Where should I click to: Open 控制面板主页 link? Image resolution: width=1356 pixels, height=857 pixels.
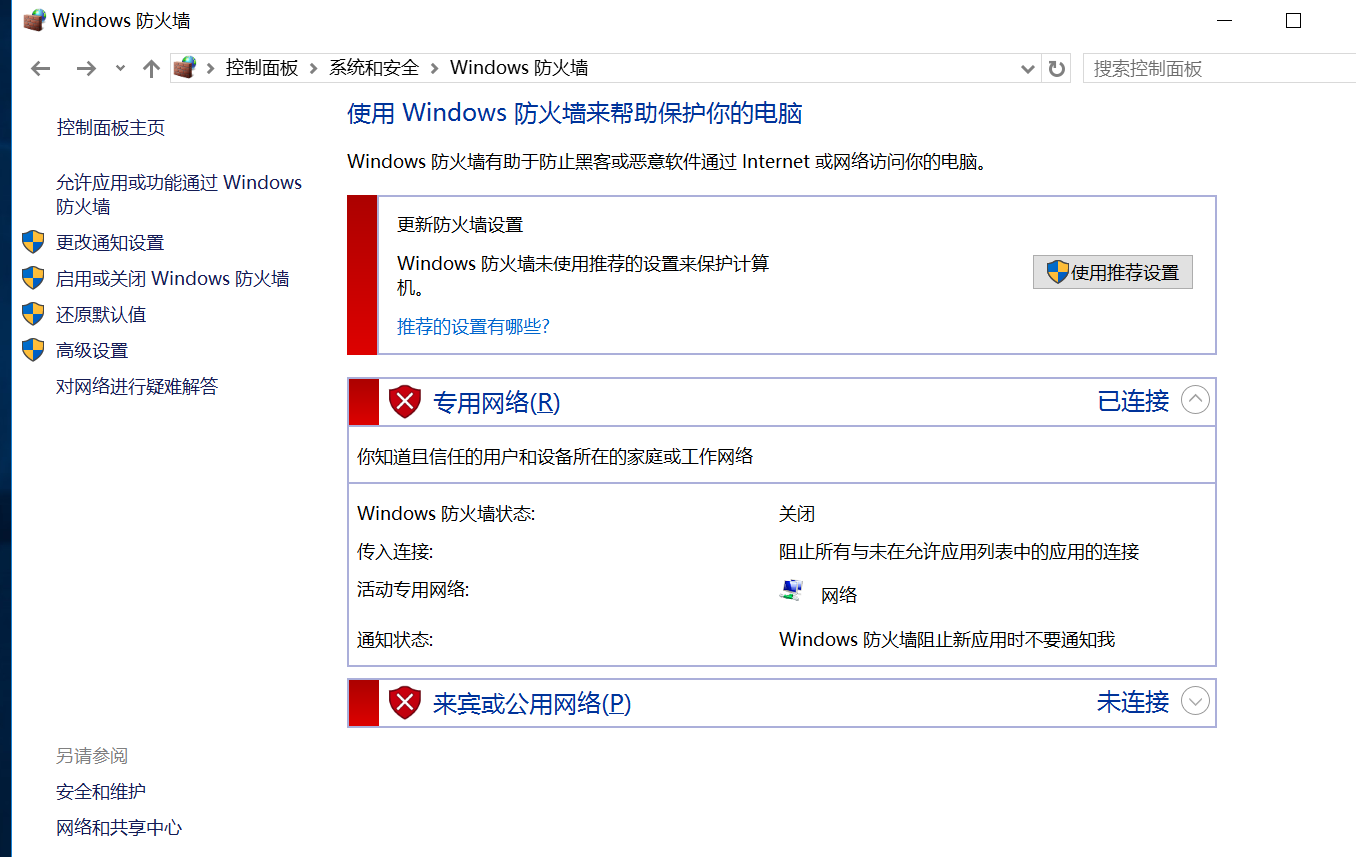click(x=110, y=127)
